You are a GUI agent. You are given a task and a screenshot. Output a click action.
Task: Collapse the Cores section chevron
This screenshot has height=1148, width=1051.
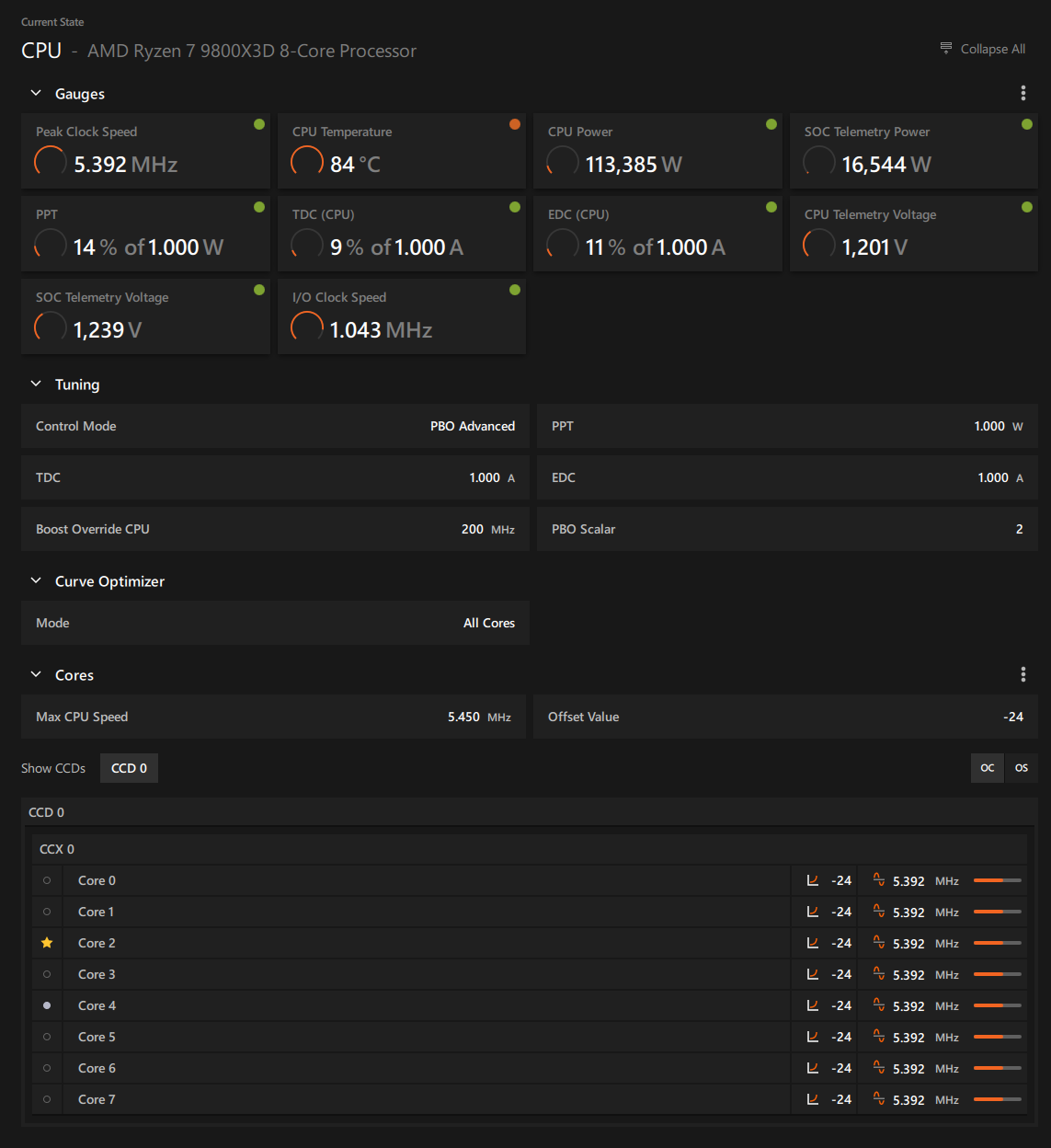click(x=36, y=674)
